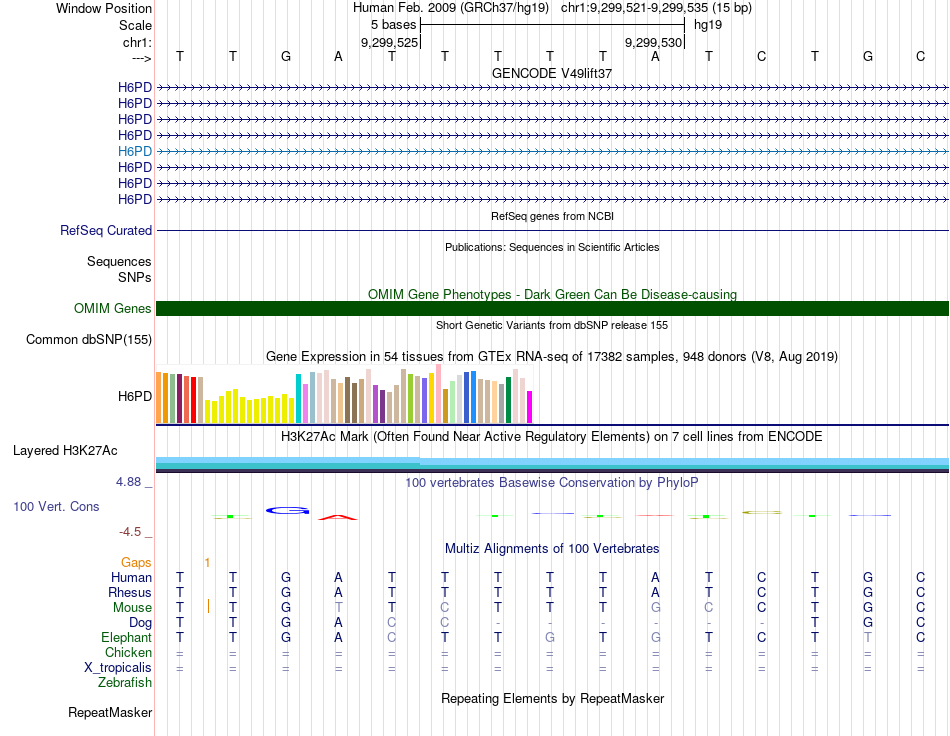950x736 pixels.
Task: Click the orange Gaps label
Action: click(x=136, y=563)
